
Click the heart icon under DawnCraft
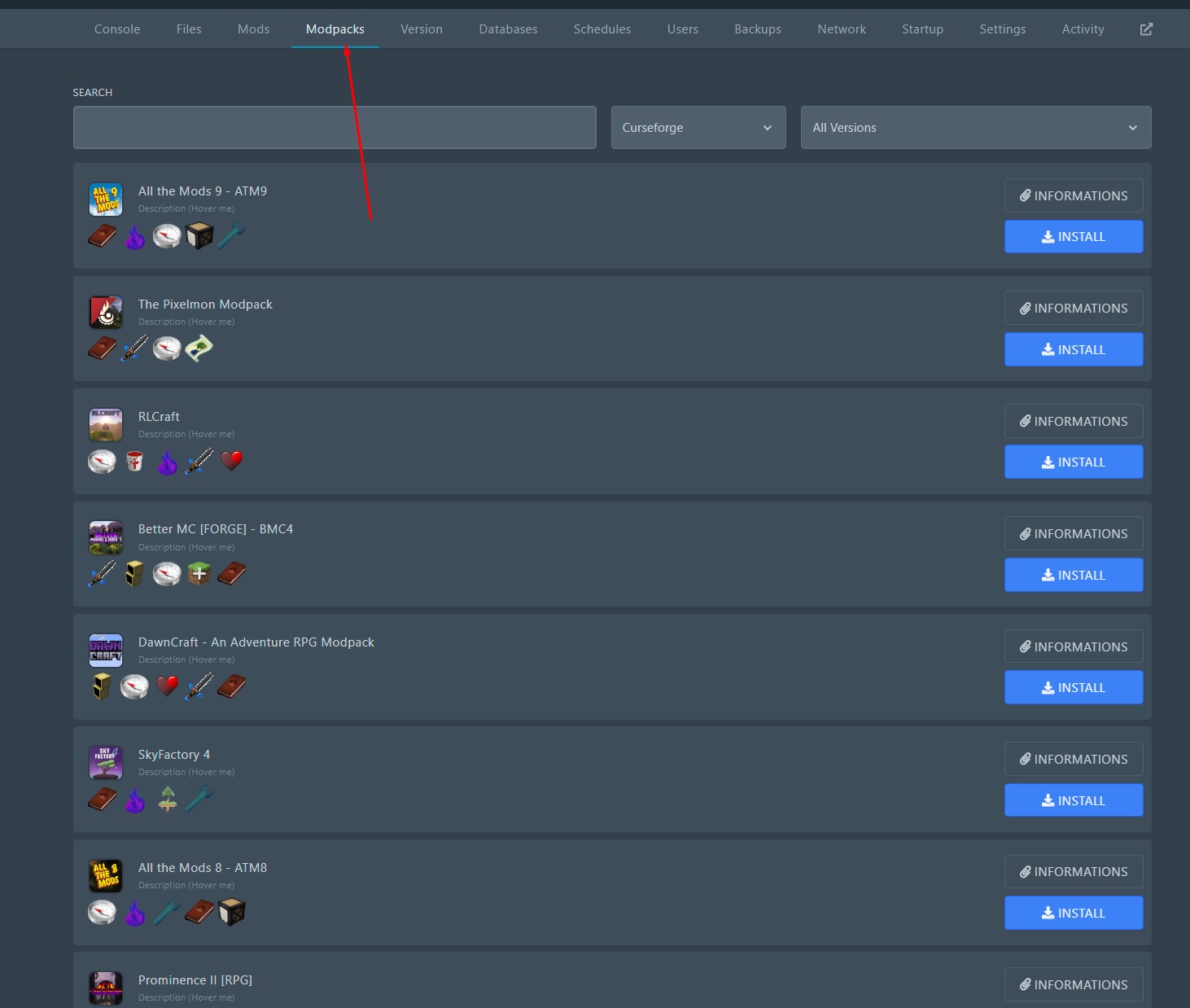tap(167, 686)
